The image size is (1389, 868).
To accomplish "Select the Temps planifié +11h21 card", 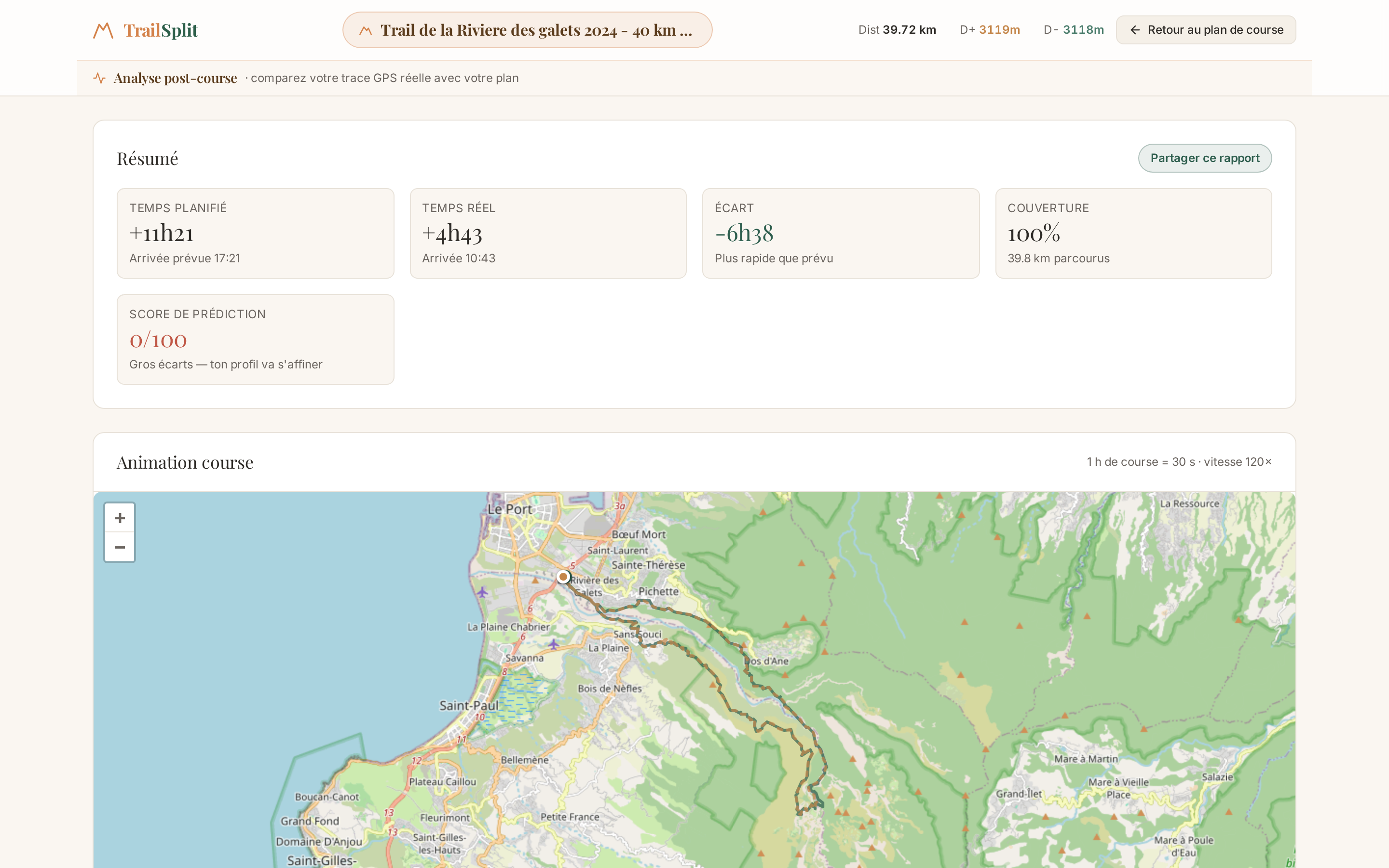I will coord(255,233).
